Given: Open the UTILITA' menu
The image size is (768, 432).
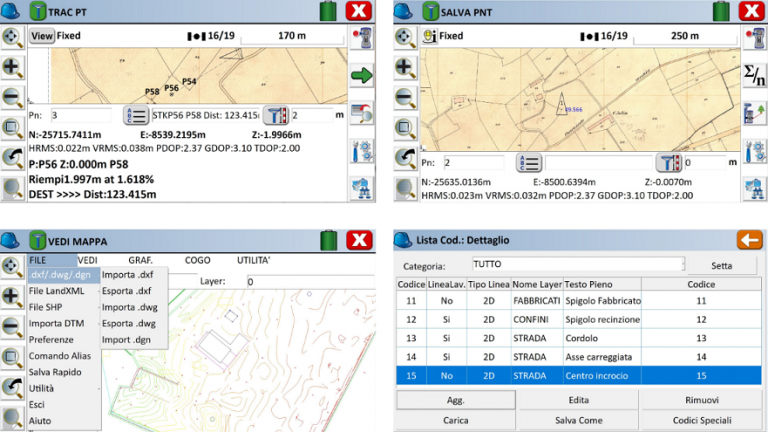Looking at the screenshot, I should click(254, 260).
